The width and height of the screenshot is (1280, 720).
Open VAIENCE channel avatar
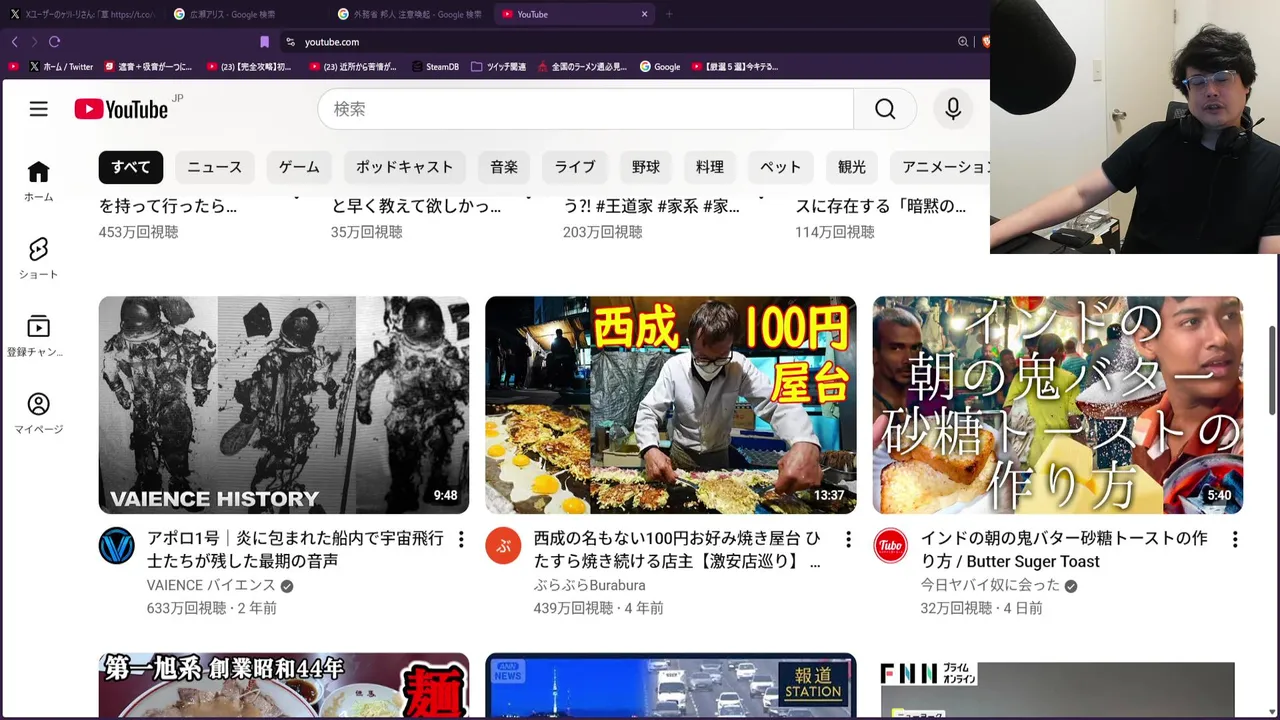116,546
